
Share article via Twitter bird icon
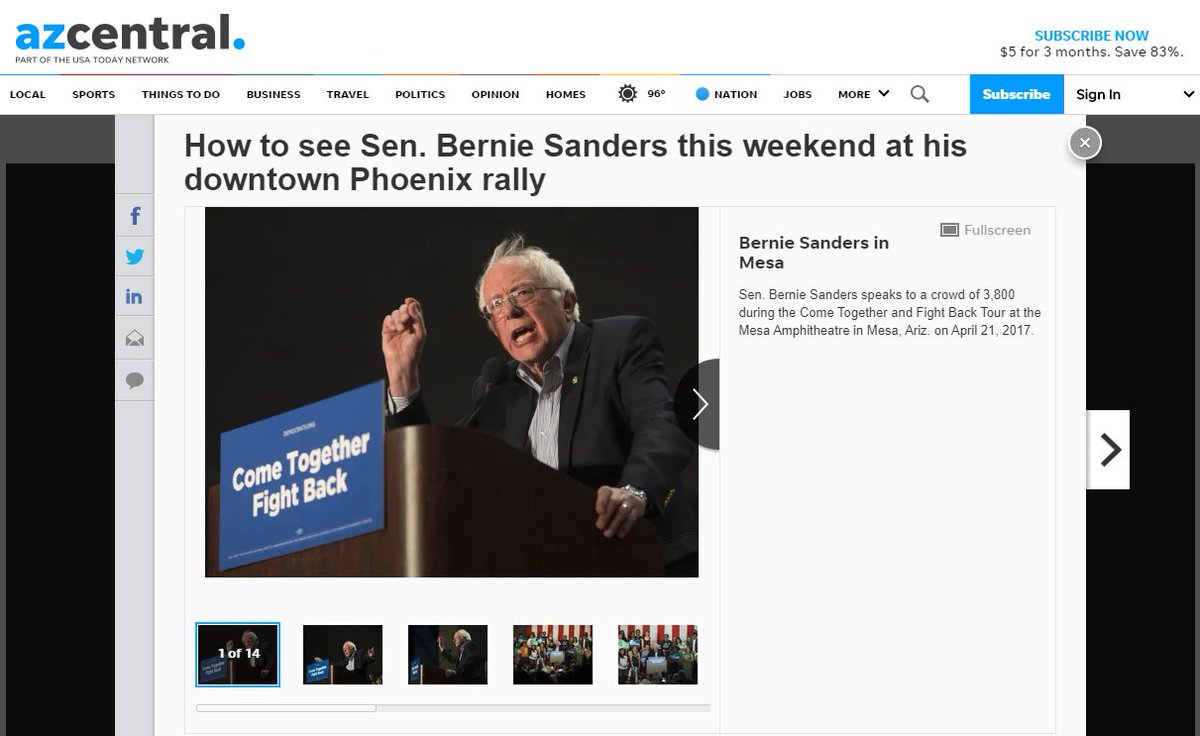134,256
